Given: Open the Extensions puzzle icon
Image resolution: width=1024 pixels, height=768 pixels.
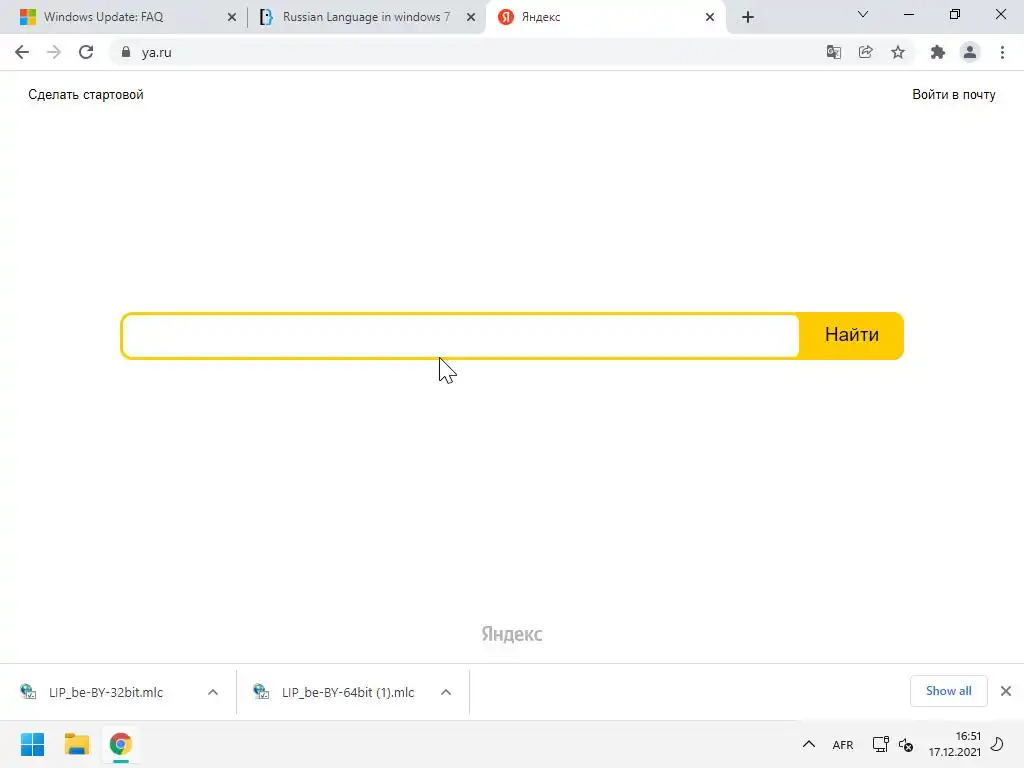Looking at the screenshot, I should (x=938, y=52).
